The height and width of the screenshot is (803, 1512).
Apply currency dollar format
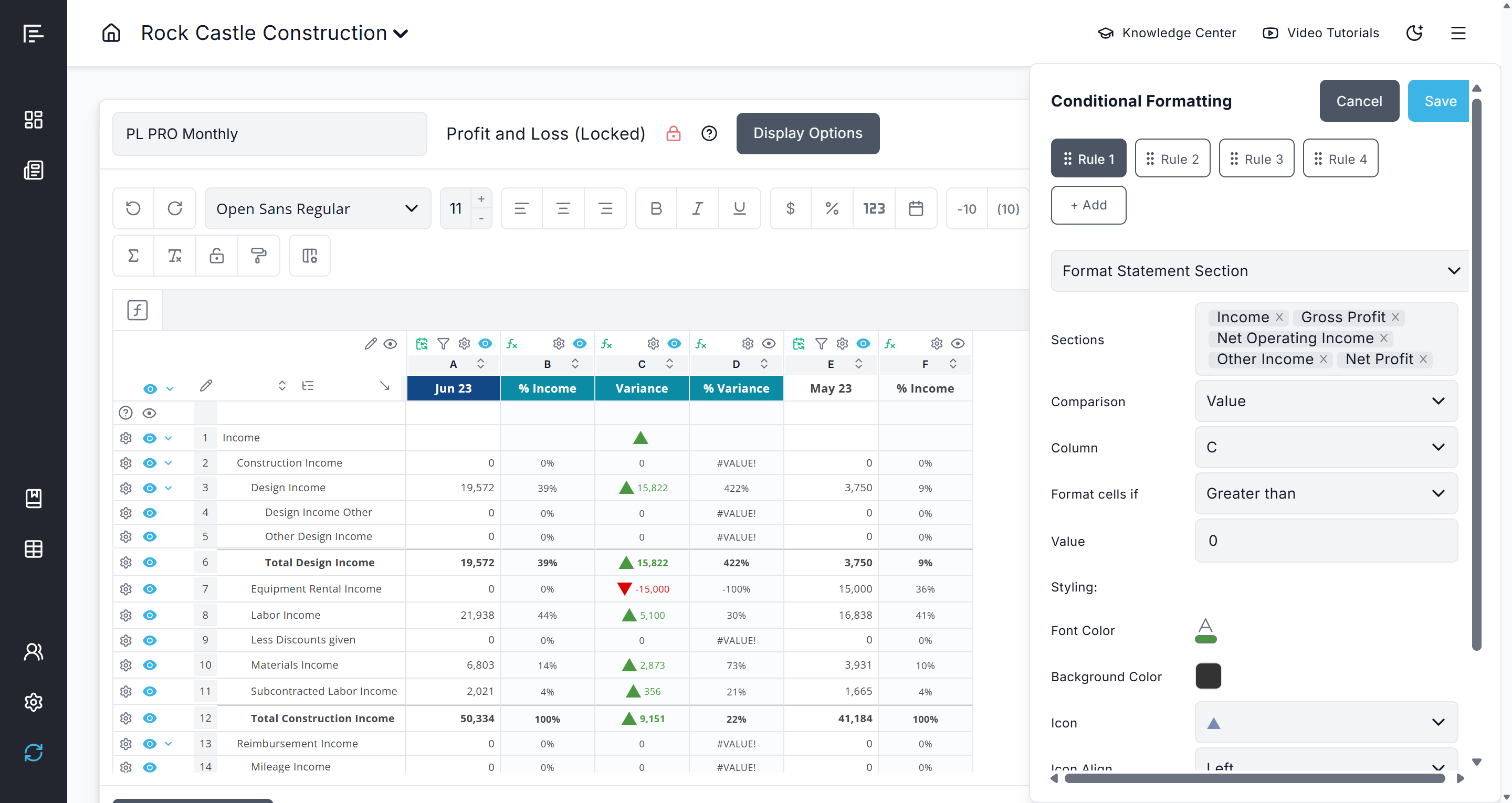point(790,208)
